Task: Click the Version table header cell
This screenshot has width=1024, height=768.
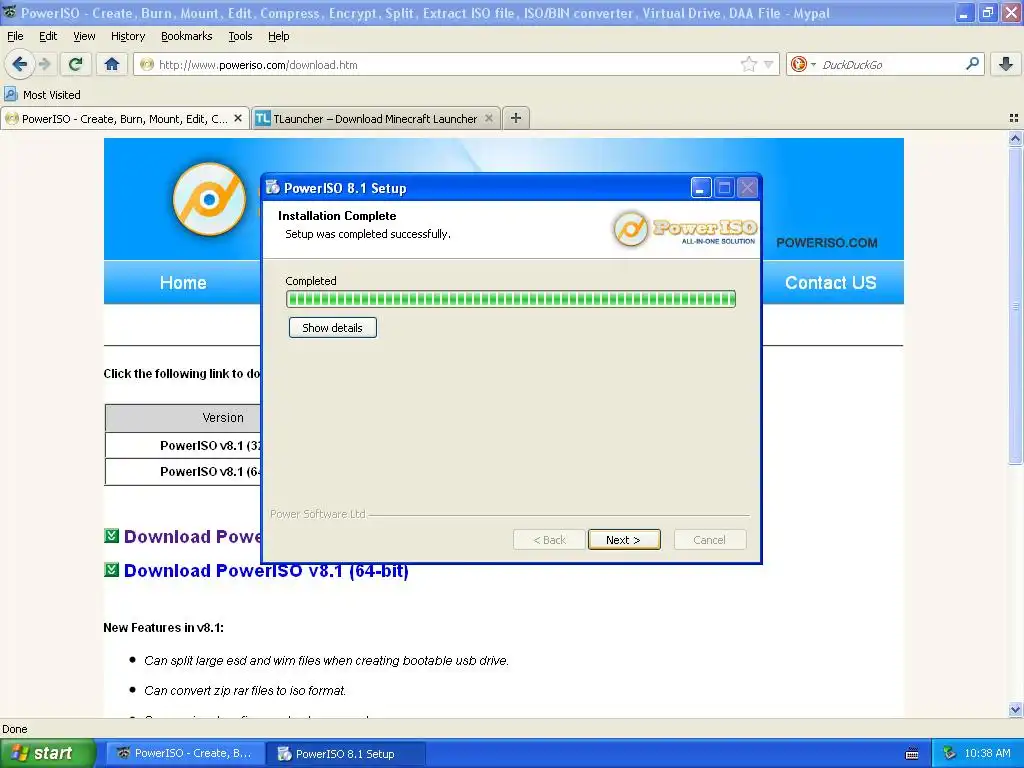Action: tap(183, 417)
